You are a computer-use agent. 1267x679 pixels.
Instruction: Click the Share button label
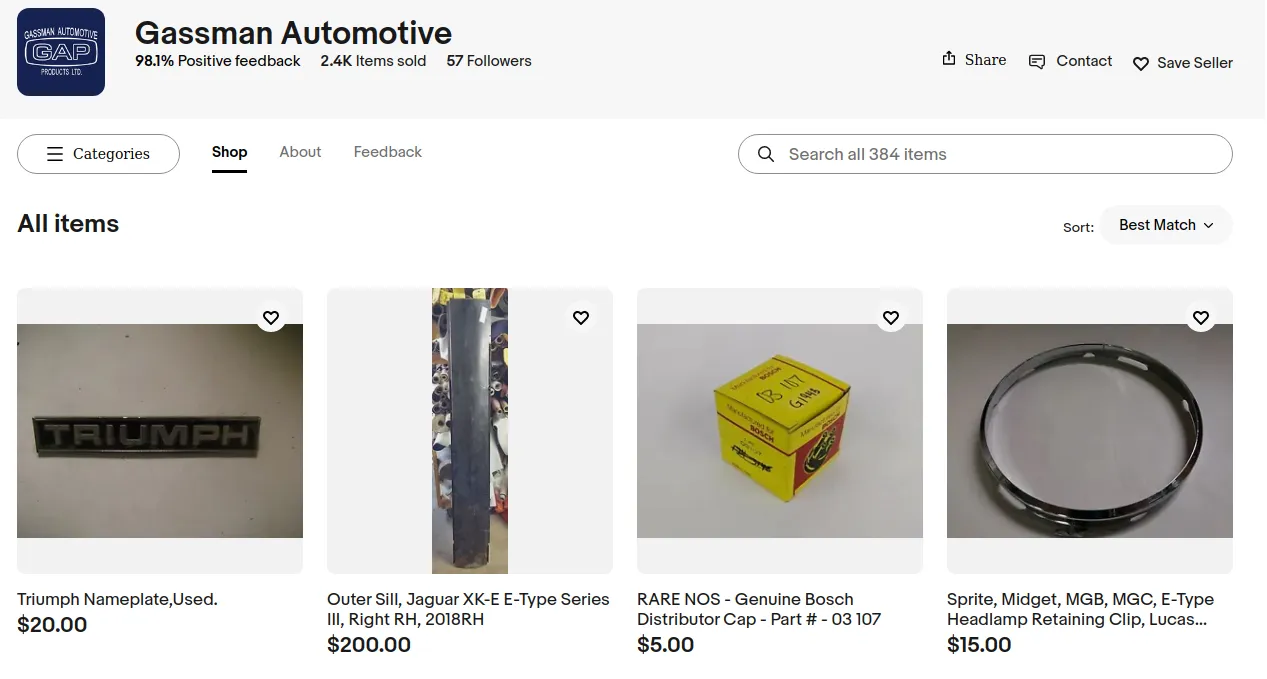(986, 60)
